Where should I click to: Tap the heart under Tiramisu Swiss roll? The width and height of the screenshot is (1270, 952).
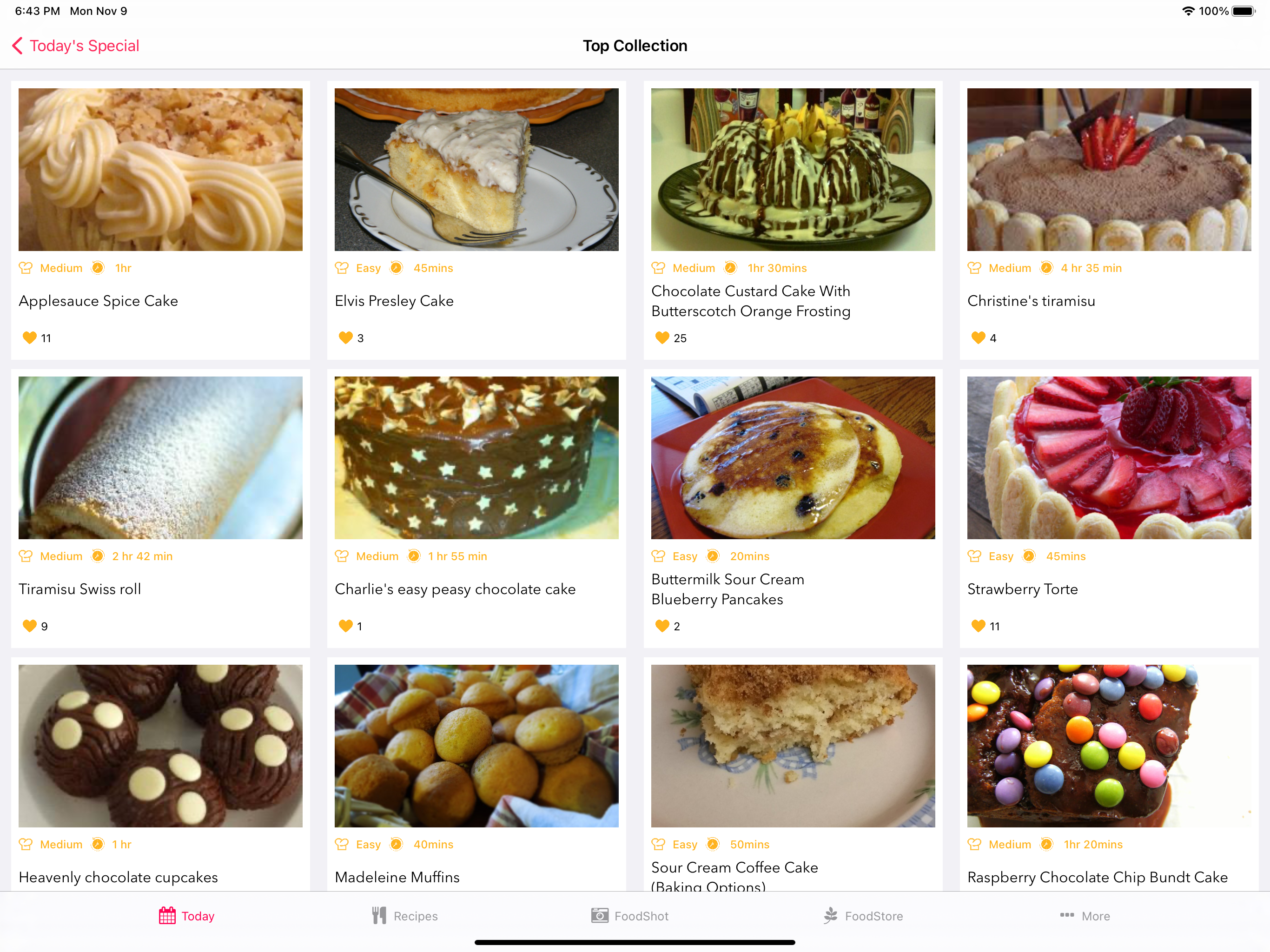pos(29,626)
